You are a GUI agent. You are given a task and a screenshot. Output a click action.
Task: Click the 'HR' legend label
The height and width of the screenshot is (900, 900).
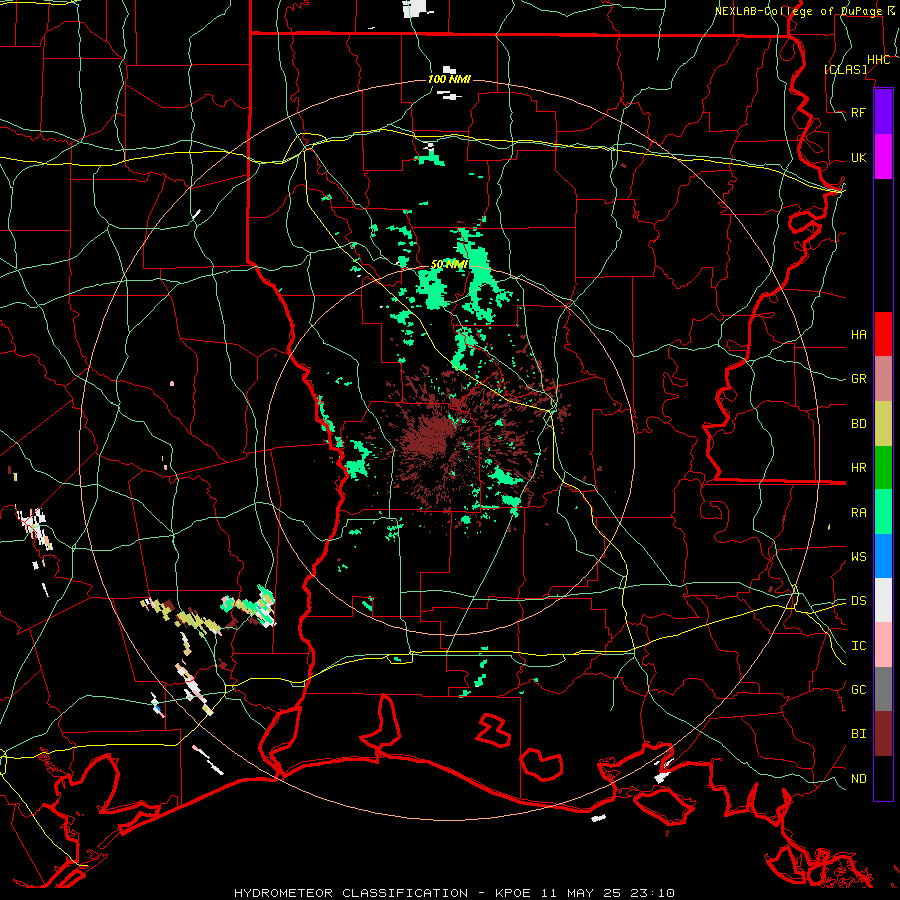pos(858,468)
